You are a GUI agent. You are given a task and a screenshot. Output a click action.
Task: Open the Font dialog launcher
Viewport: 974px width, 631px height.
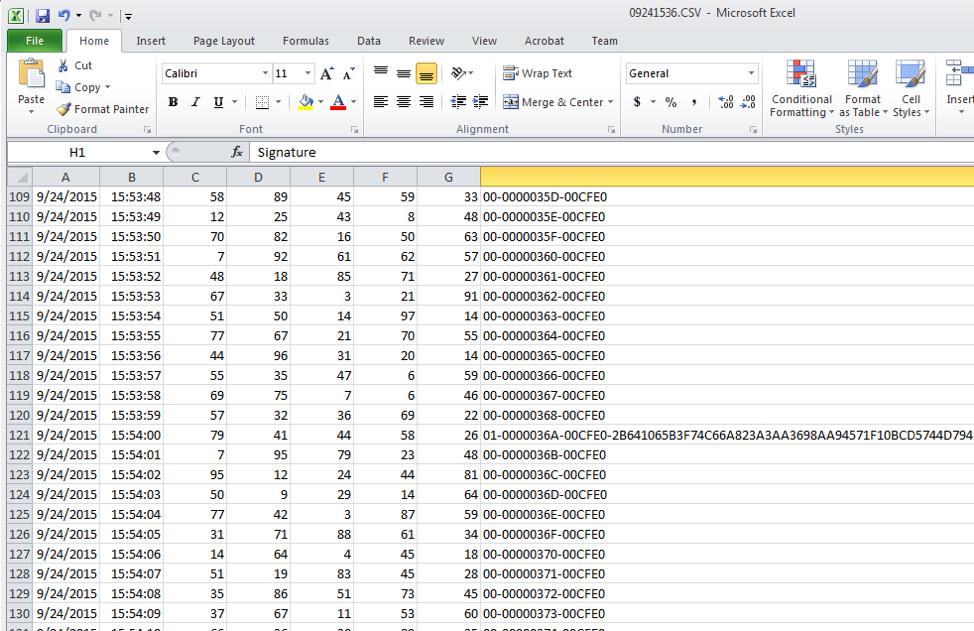[x=354, y=130]
